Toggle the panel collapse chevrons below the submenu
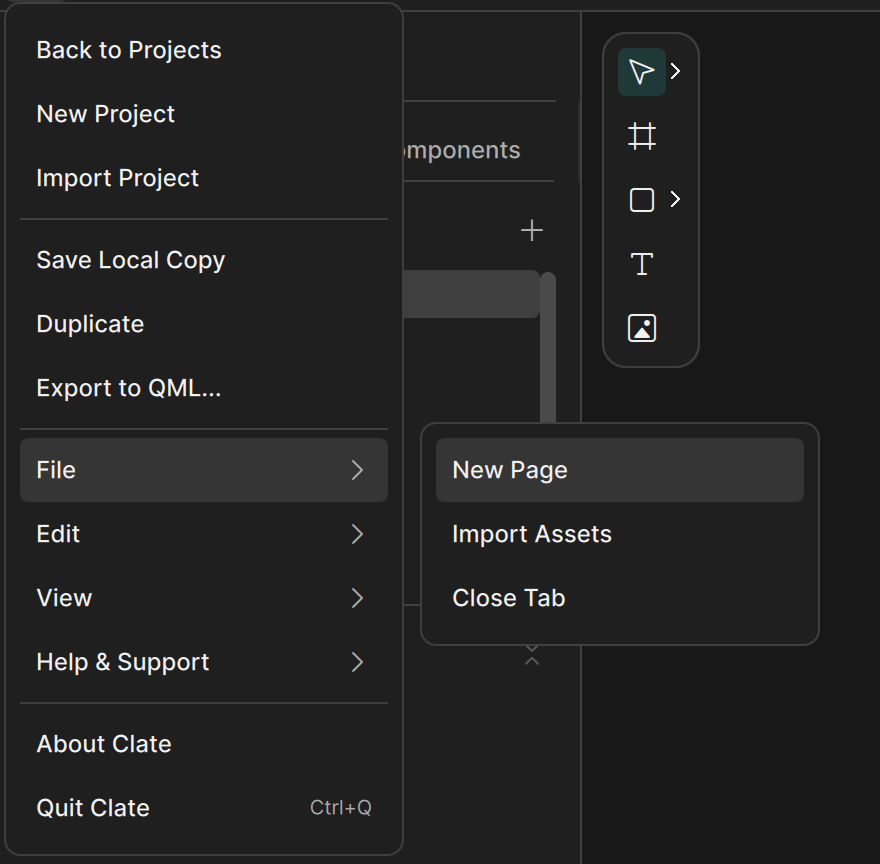 tap(531, 656)
